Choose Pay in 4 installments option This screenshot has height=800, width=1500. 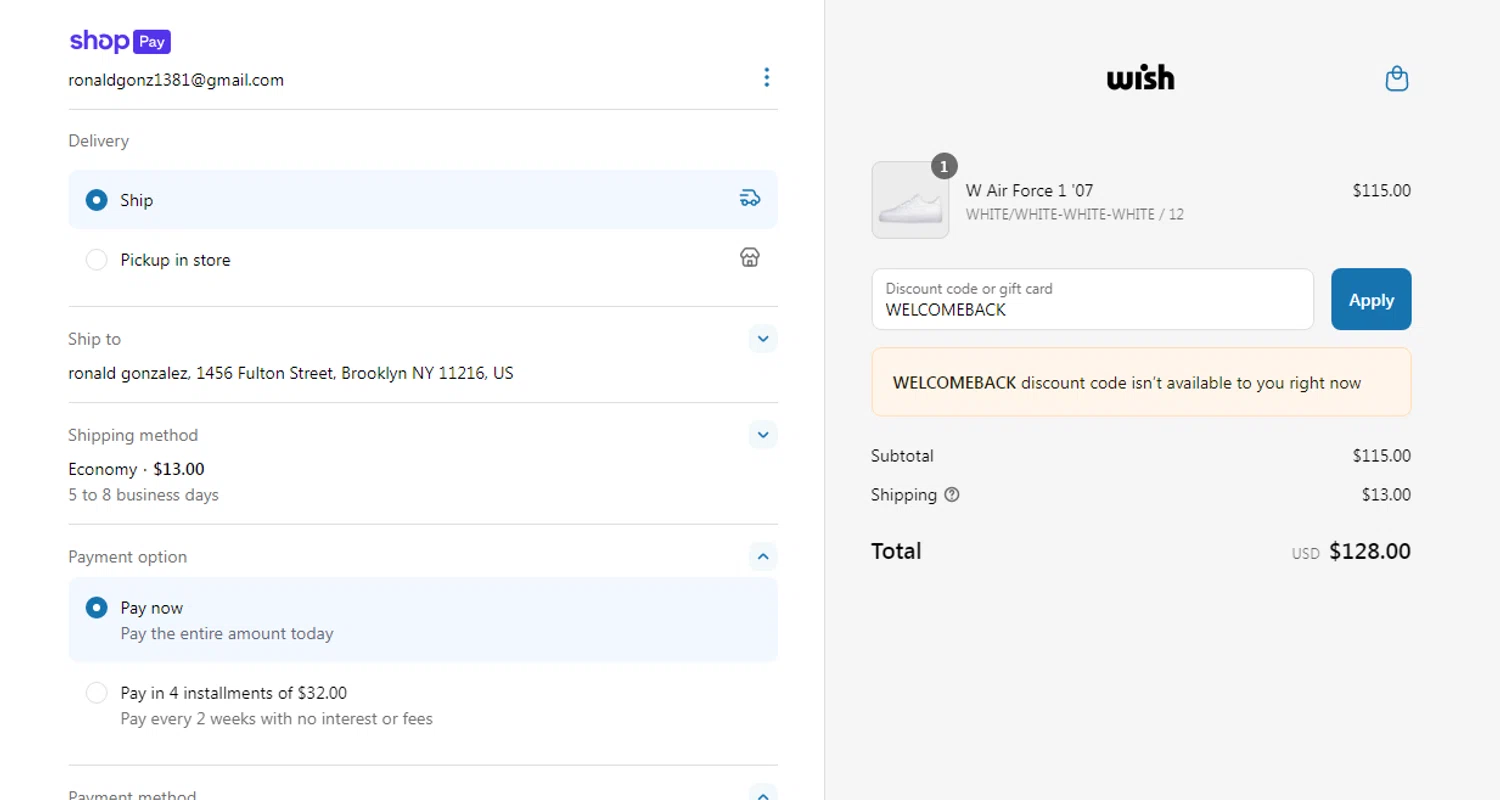(x=423, y=705)
